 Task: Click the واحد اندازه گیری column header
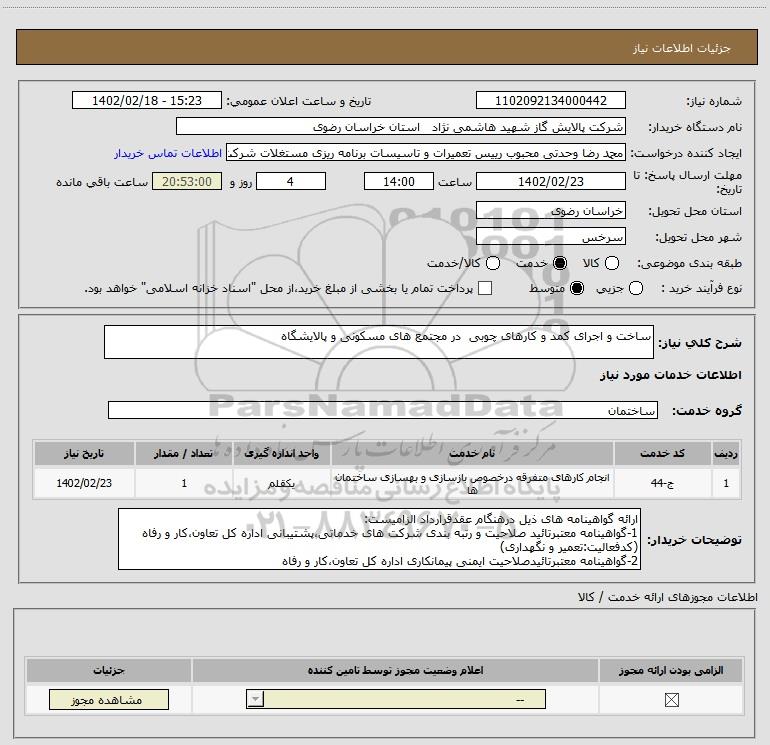coord(282,453)
